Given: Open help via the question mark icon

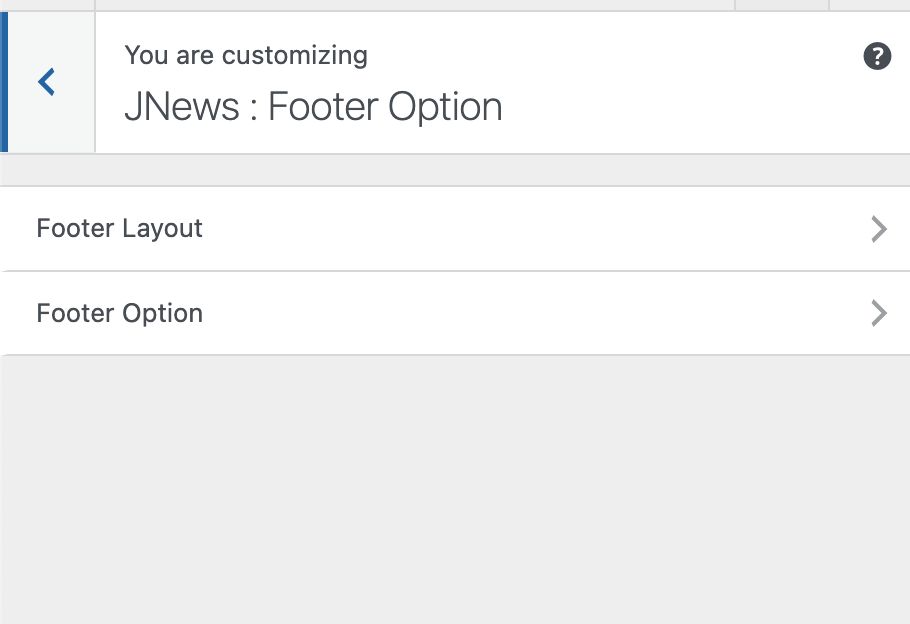Looking at the screenshot, I should click(x=877, y=57).
